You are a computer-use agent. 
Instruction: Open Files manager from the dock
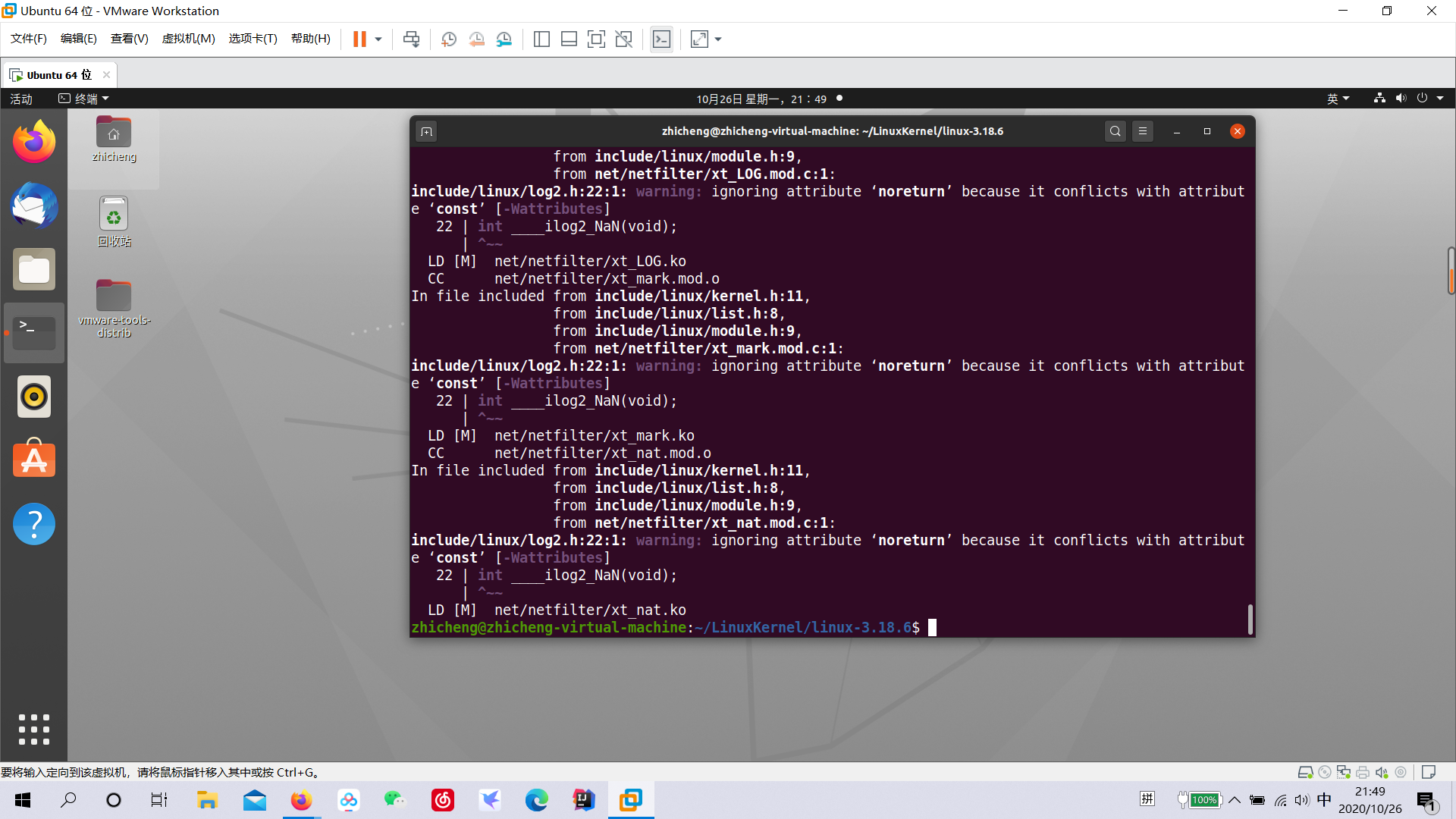[34, 269]
